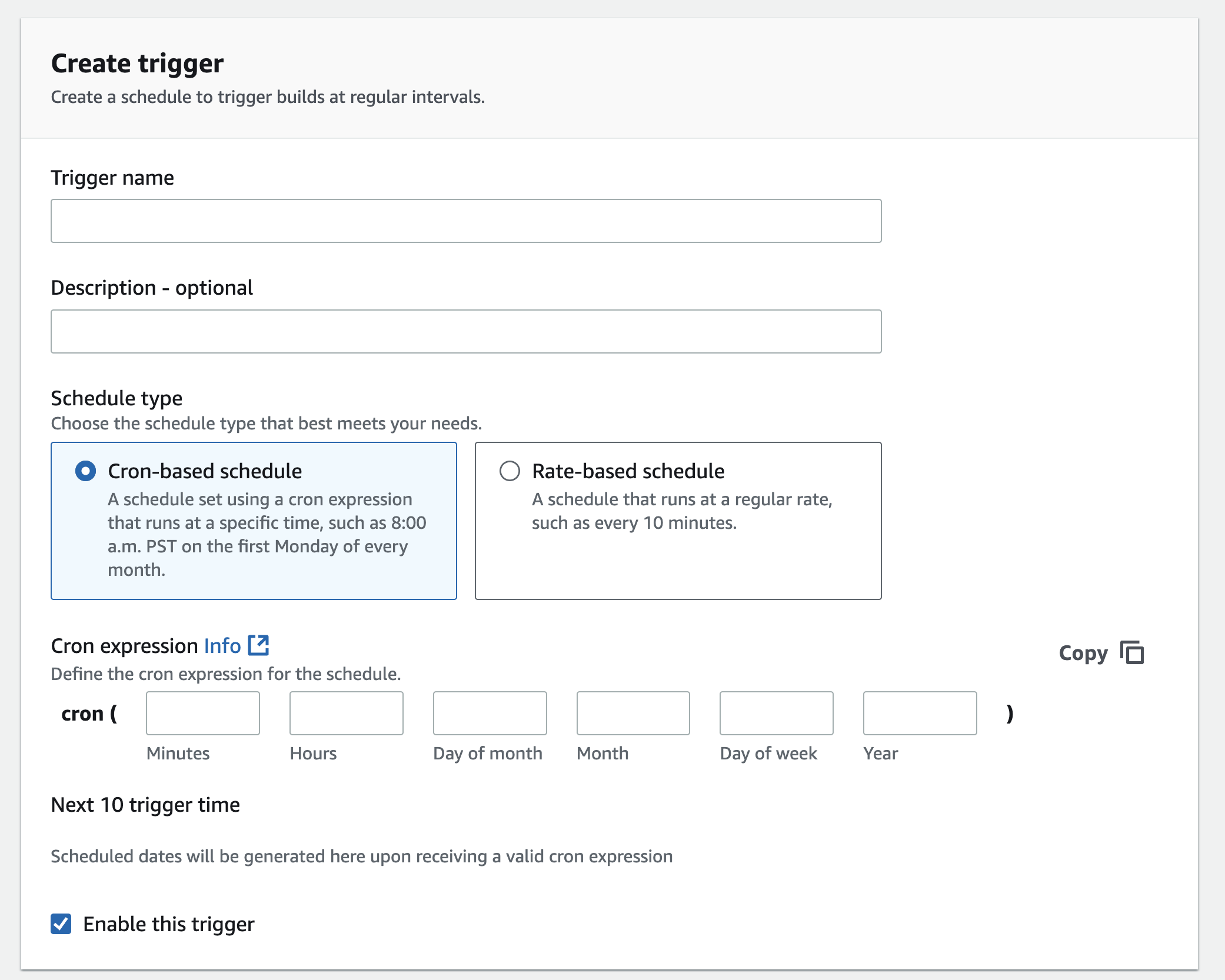Click the Cron-based schedule card description
1225x980 pixels.
pyautogui.click(x=266, y=534)
